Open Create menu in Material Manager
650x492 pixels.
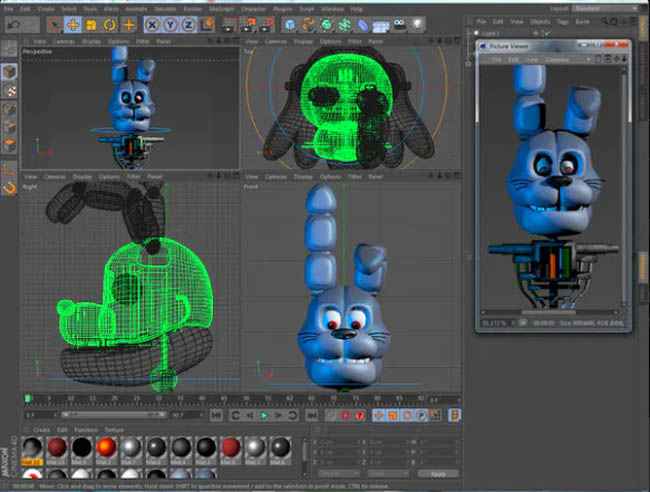click(x=41, y=430)
